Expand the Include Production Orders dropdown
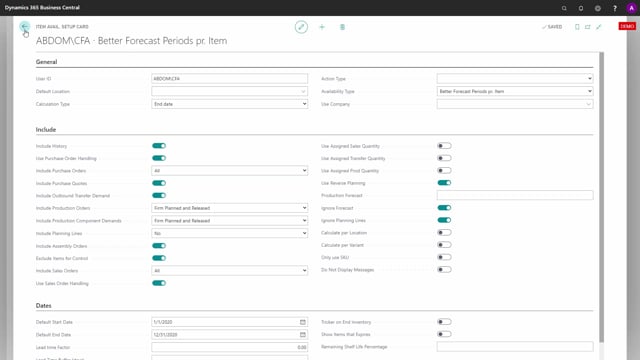640x360 pixels. coord(229,208)
